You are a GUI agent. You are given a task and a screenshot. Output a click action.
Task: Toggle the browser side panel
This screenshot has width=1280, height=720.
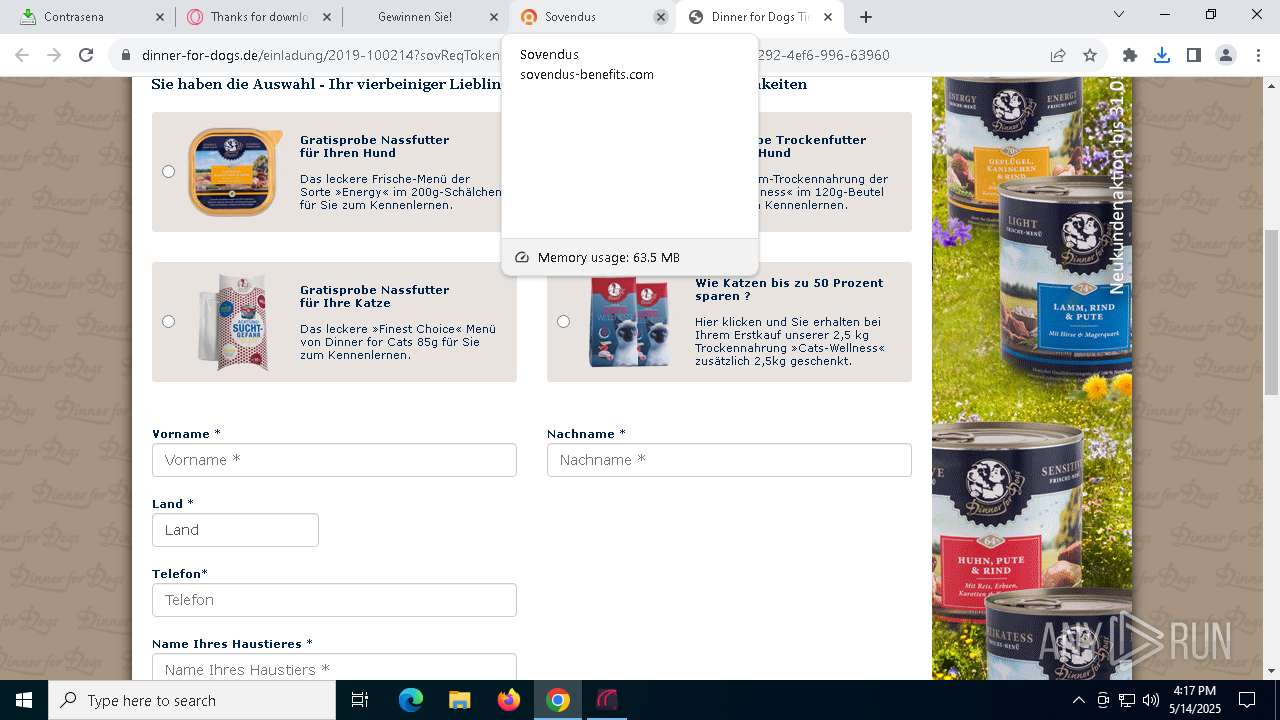point(1194,55)
